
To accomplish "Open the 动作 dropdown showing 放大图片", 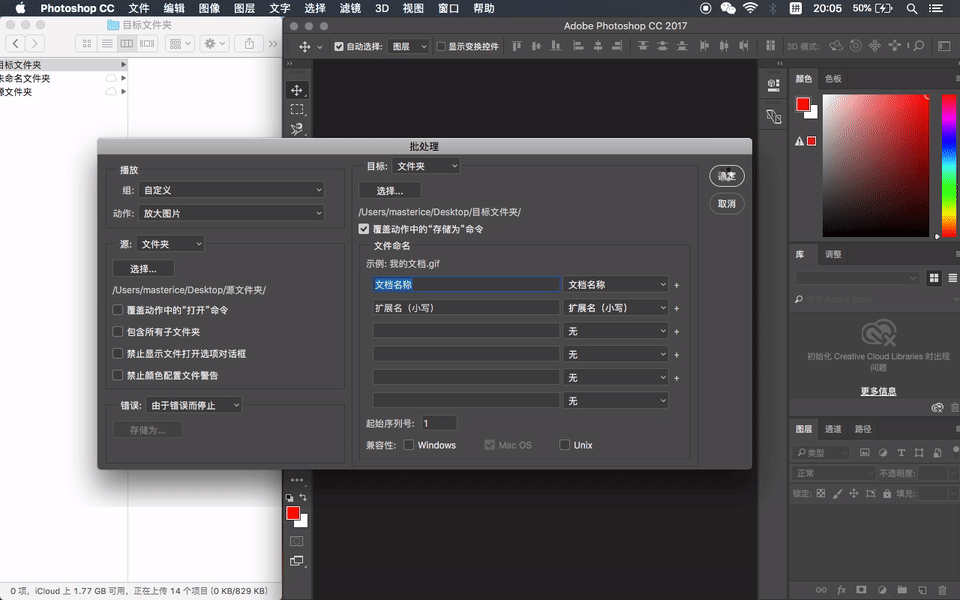I will pos(232,213).
